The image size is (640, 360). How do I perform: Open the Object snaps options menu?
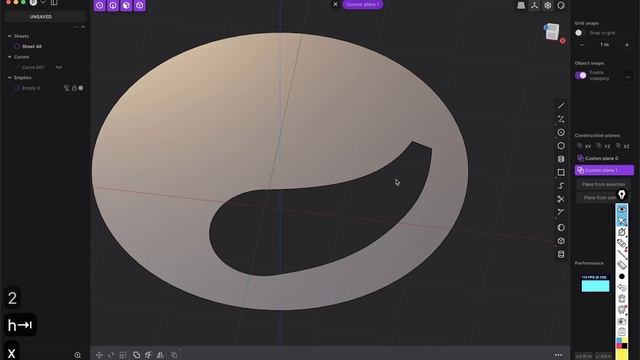[x=628, y=76]
